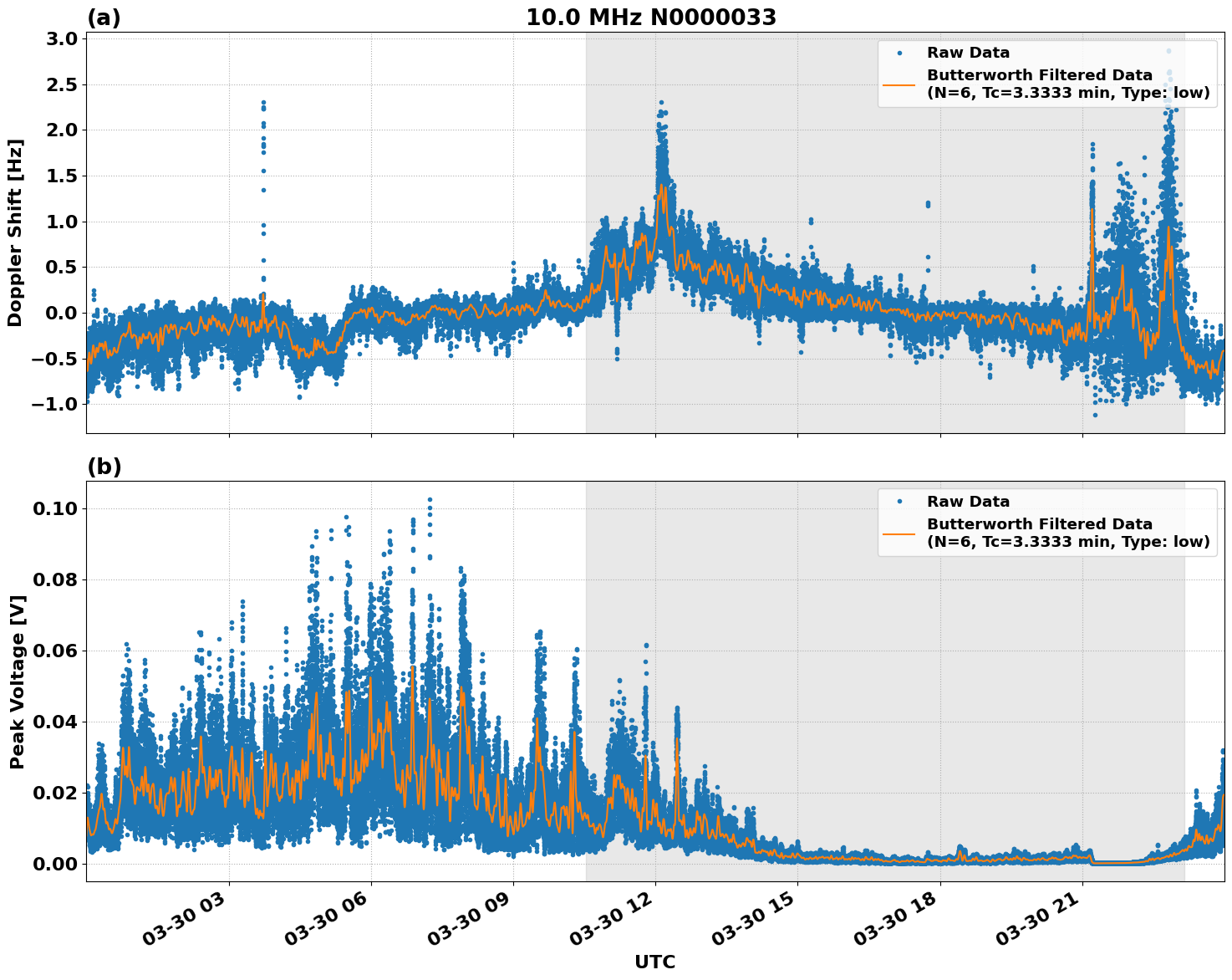Click the tallest voltage peak near 03-30 07
The image size is (1232, 980).
tap(429, 500)
